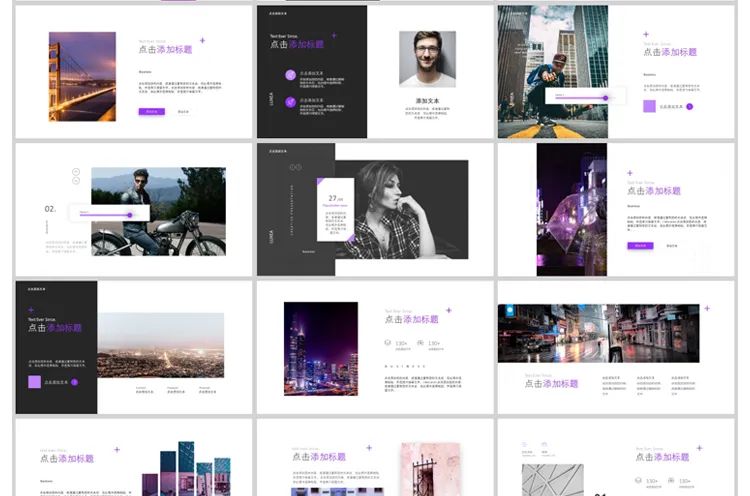The height and width of the screenshot is (496, 750).
Task: Click the small purple circle button next to the city slide swatch
Action: pos(689,107)
